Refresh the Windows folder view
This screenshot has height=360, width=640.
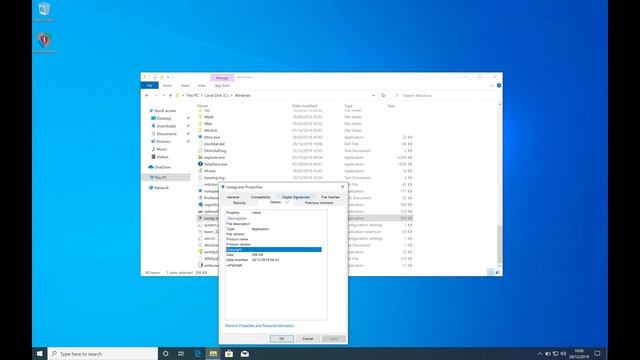pos(383,96)
